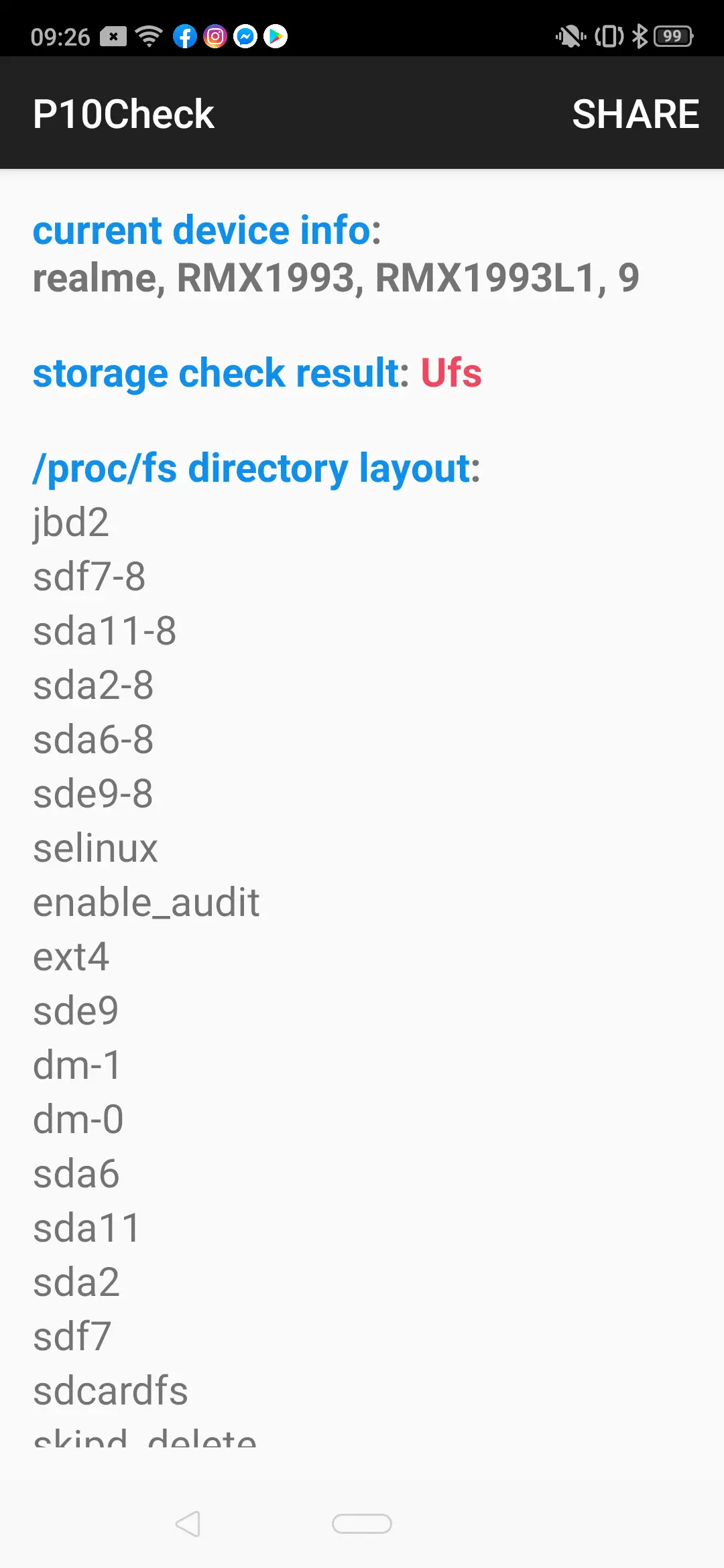Tap the selinux directory entry

pos(96,848)
